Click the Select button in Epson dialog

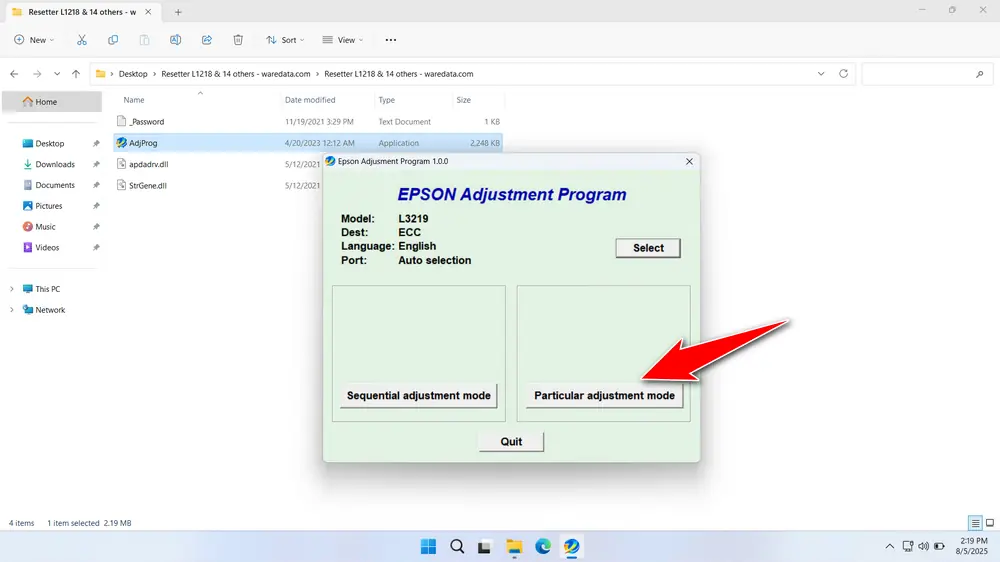[x=648, y=248]
